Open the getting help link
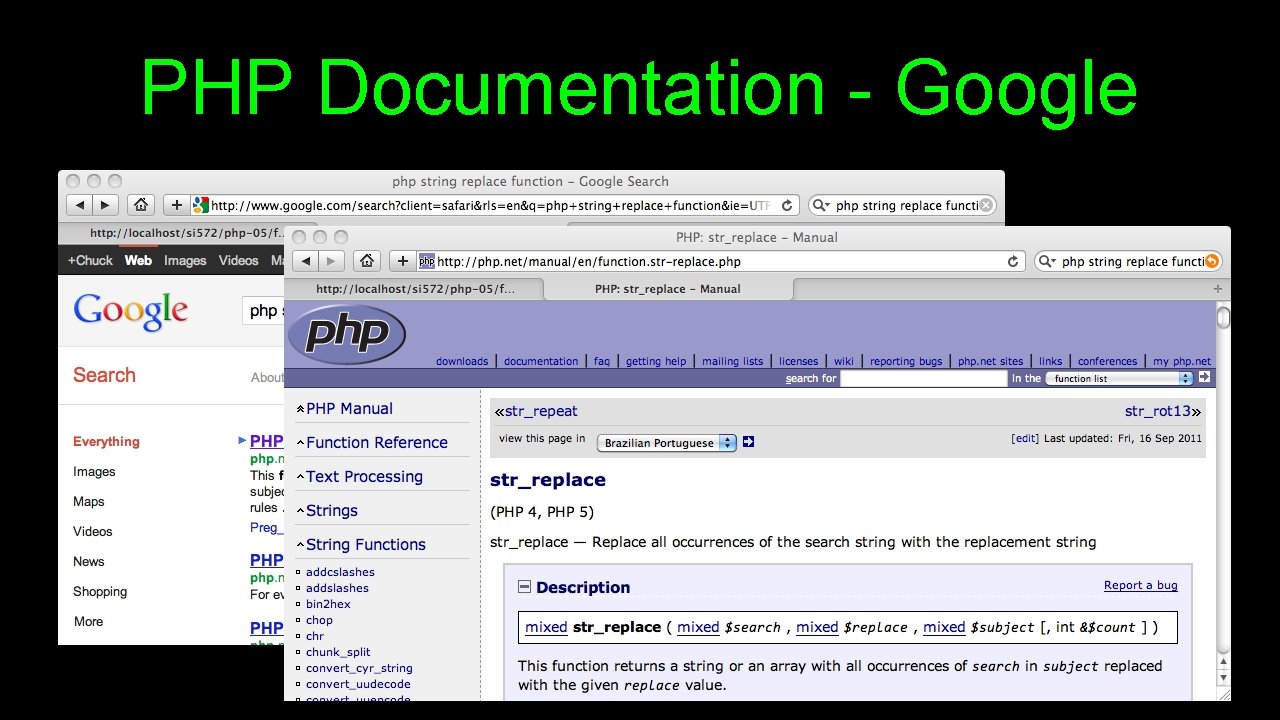 [x=656, y=361]
